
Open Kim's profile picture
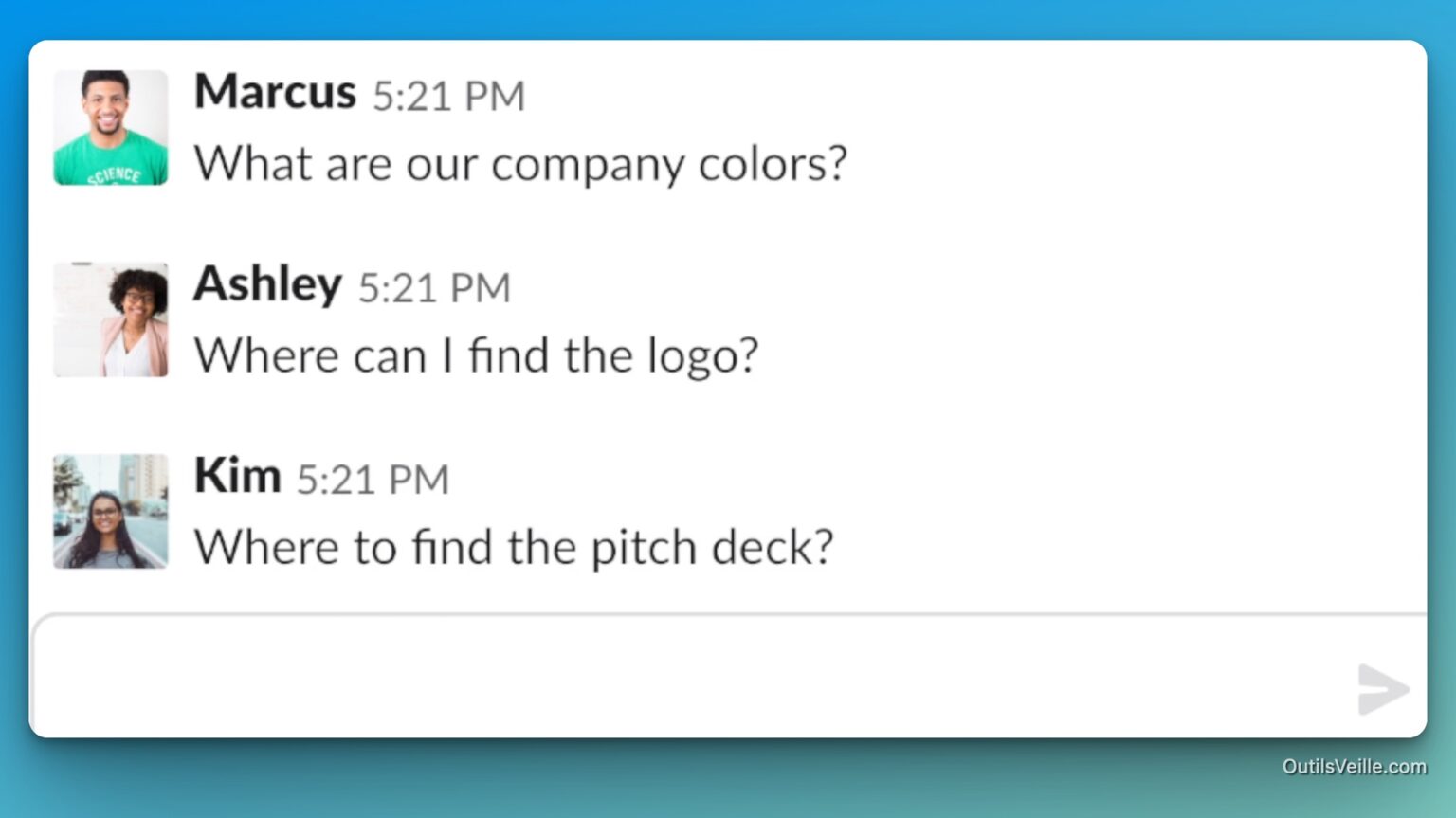(111, 512)
